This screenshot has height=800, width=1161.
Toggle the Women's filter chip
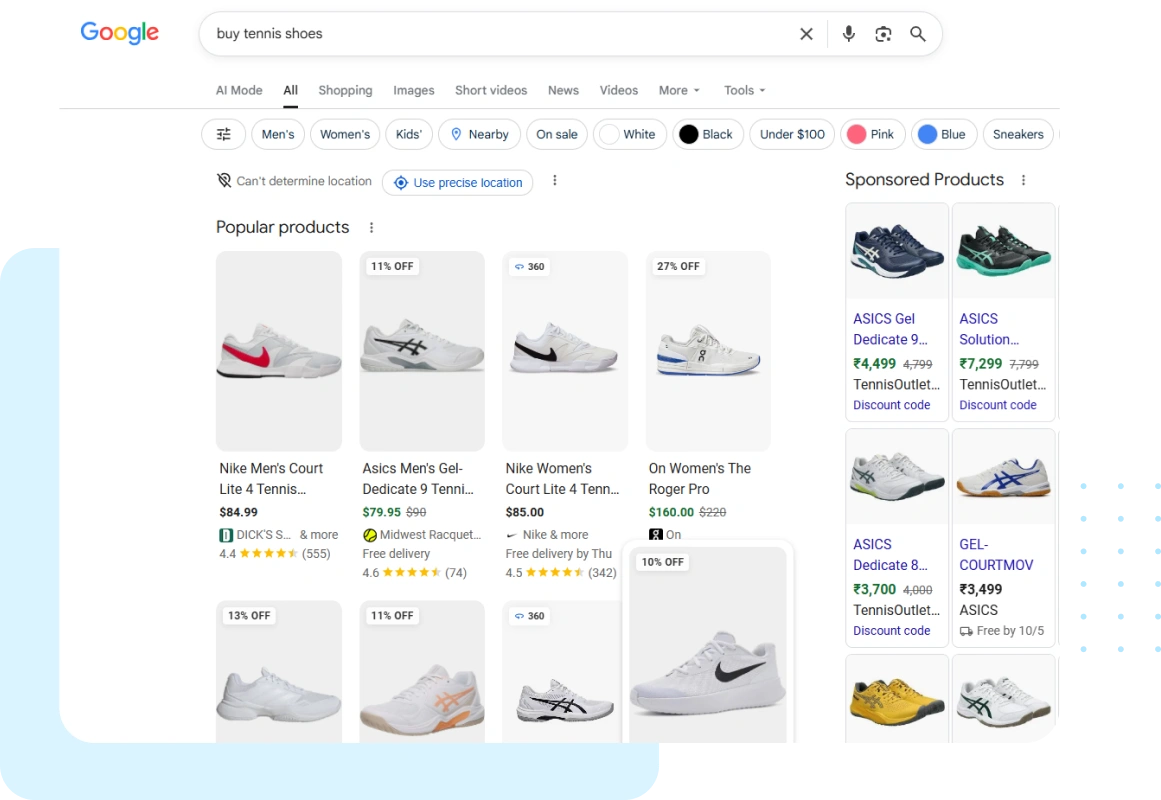click(x=345, y=134)
